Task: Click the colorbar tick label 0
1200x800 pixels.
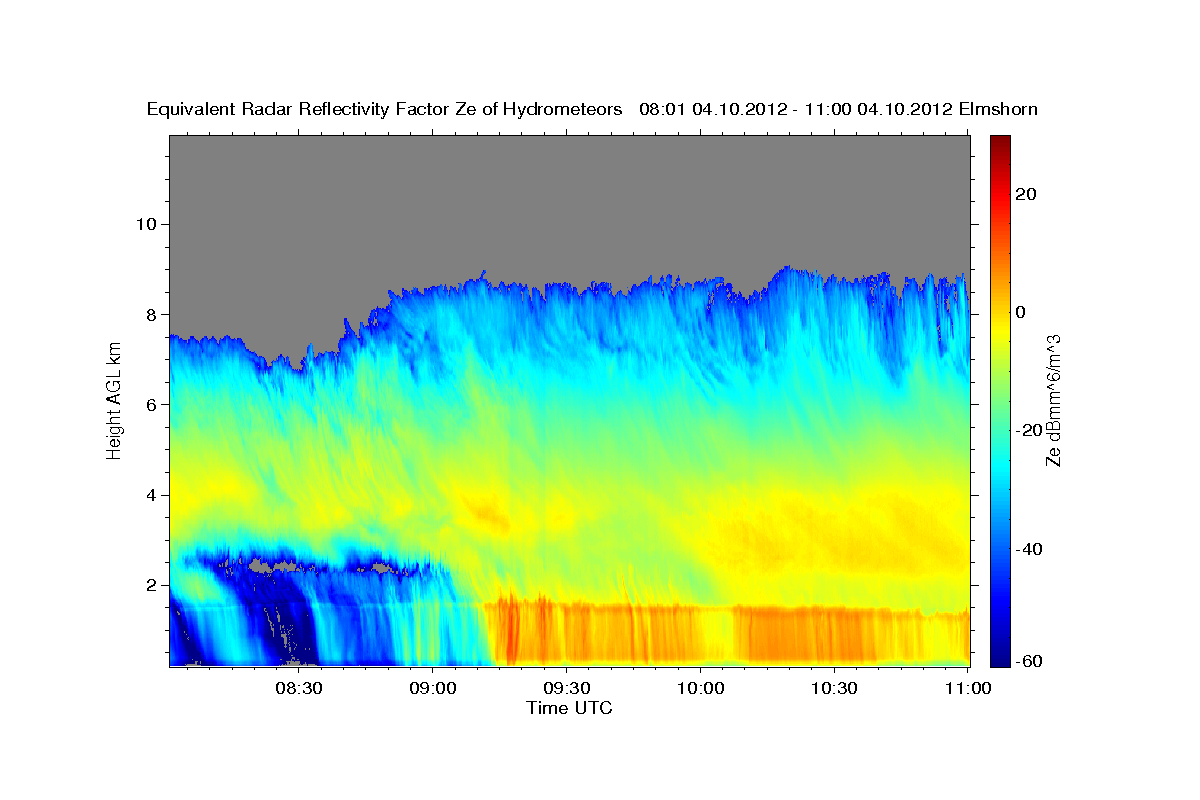Action: [1022, 313]
